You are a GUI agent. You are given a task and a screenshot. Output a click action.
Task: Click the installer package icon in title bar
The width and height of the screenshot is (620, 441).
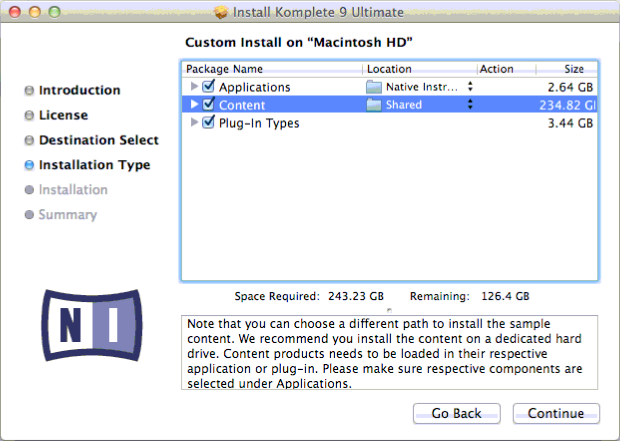221,12
